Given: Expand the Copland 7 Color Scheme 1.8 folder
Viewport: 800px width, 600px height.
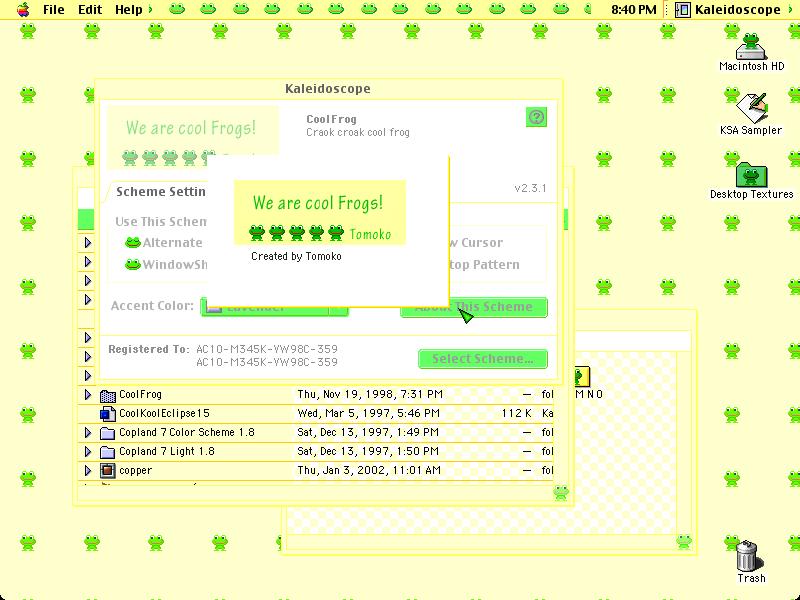Looking at the screenshot, I should point(88,433).
